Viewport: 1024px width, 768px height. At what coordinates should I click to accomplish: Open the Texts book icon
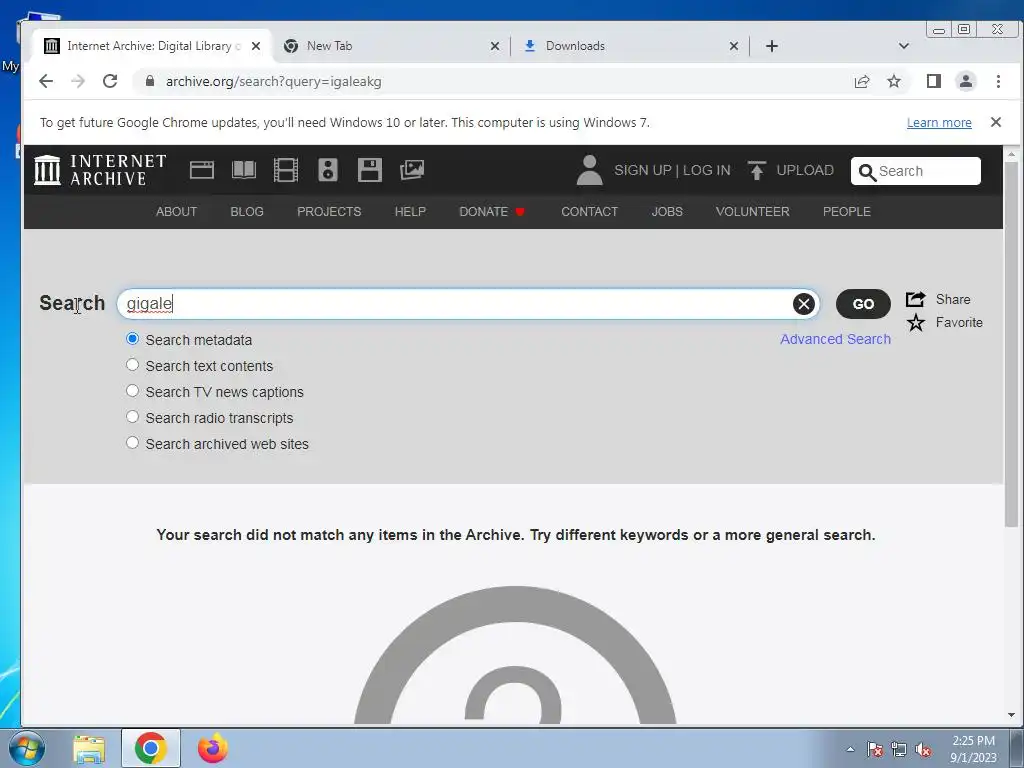click(244, 170)
